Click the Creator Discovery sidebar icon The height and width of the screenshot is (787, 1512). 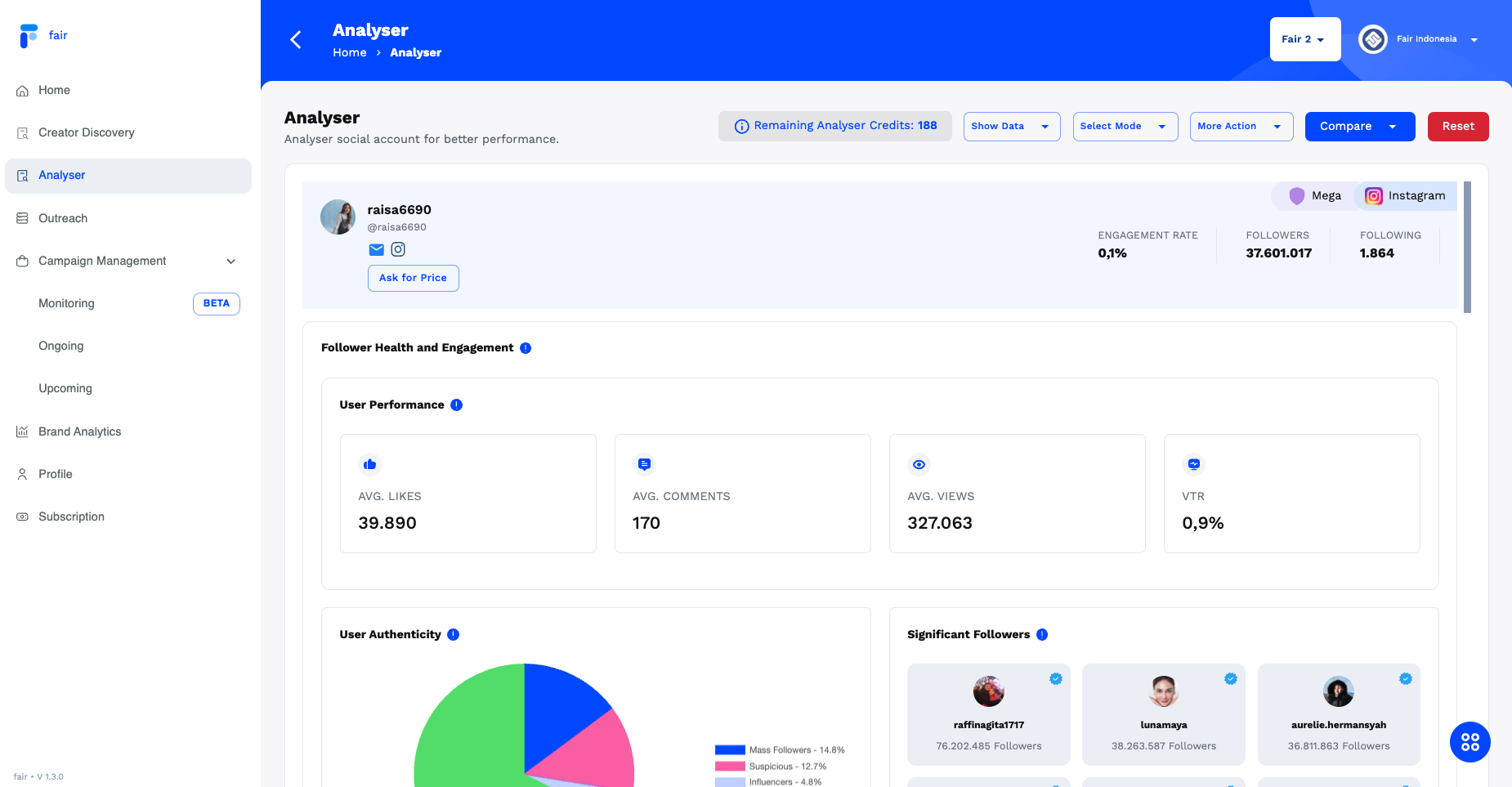[22, 133]
